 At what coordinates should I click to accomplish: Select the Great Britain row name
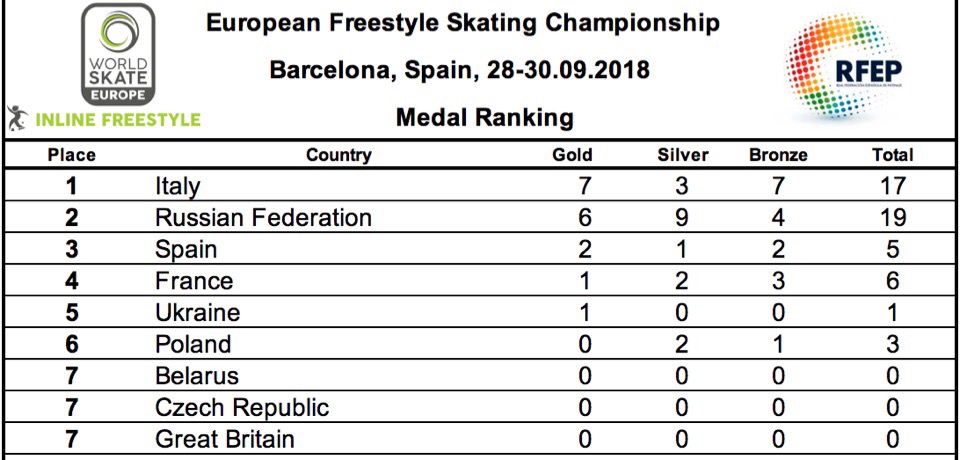click(225, 439)
